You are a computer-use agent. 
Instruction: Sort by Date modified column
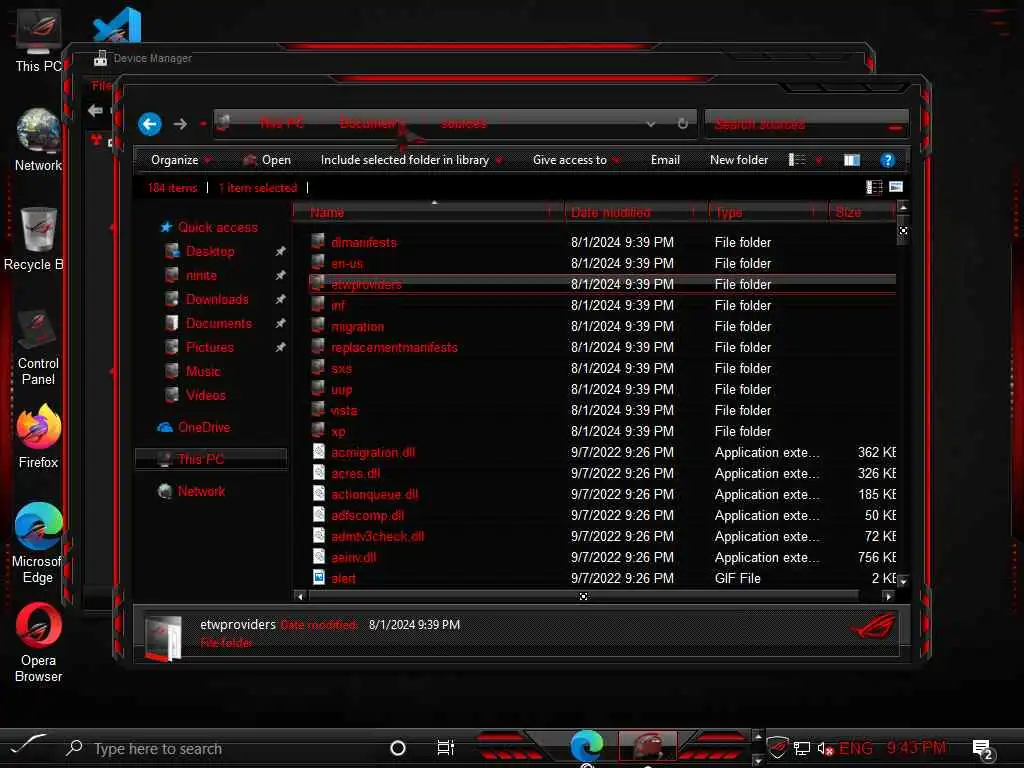(x=637, y=212)
